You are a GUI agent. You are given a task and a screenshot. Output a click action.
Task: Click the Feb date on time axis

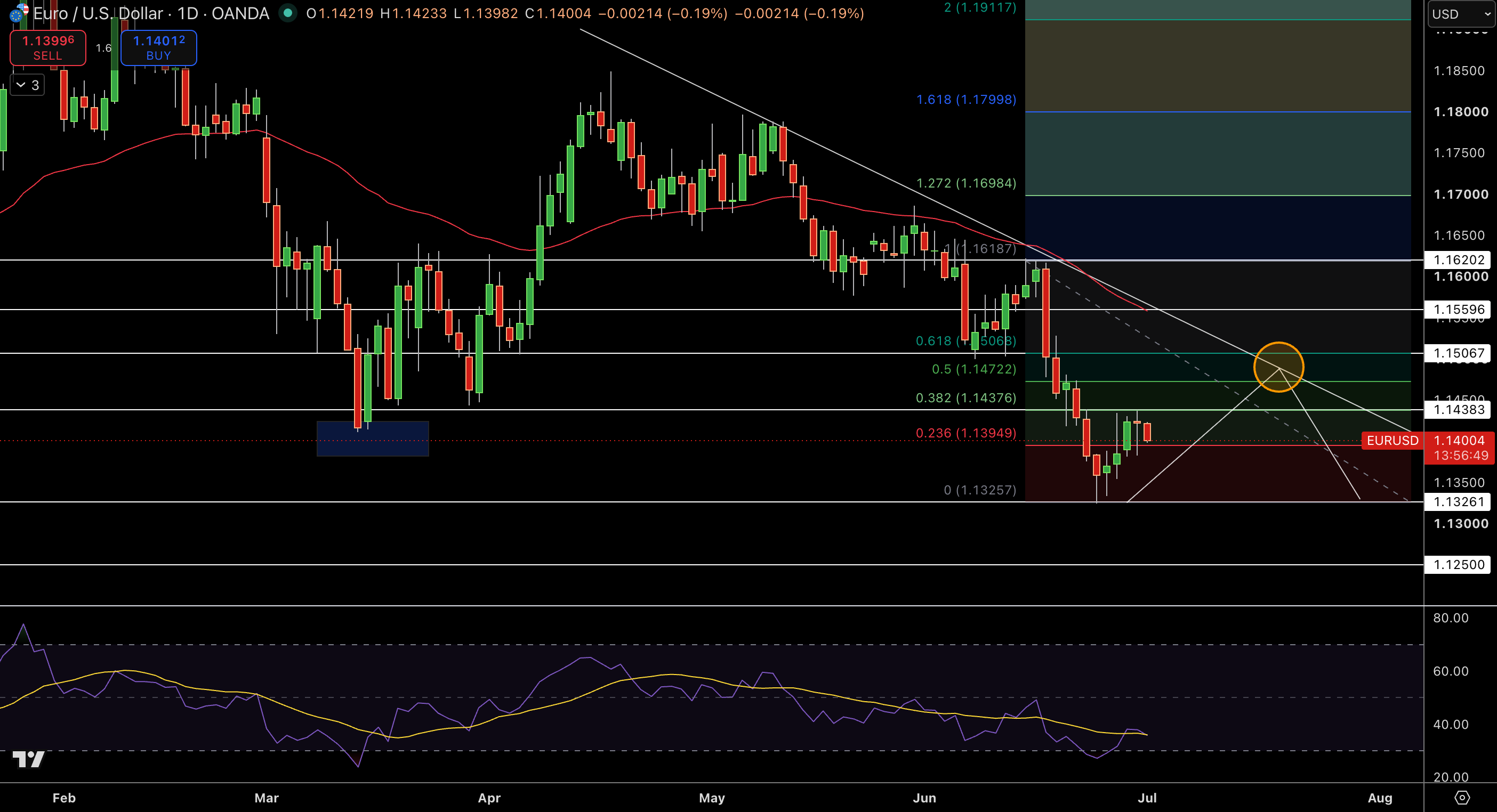64,798
